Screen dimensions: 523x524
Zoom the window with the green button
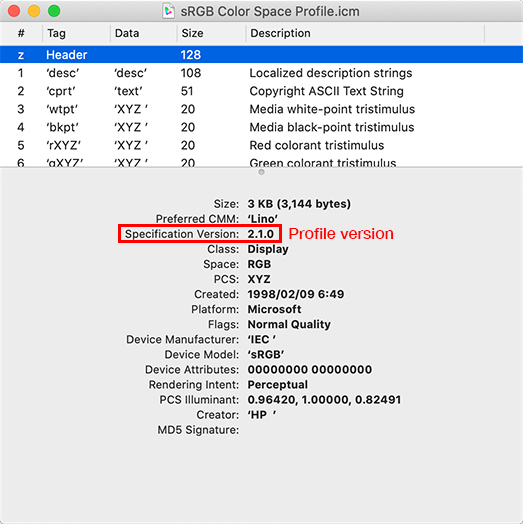point(54,11)
